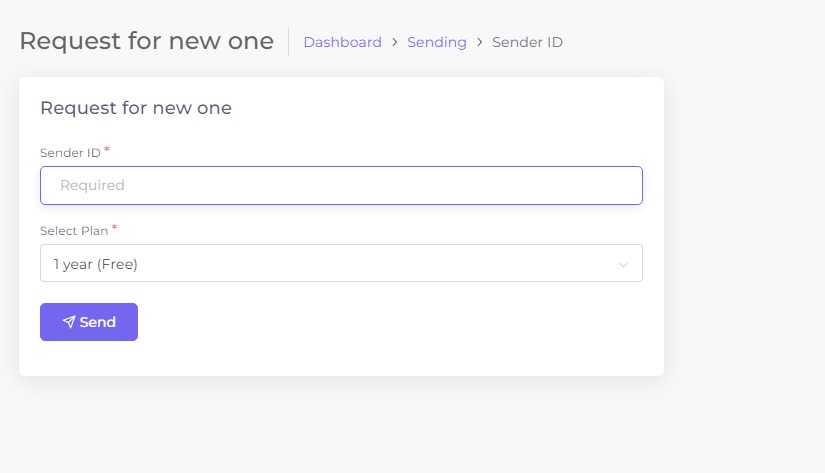Submit the form with the Send button
Screen dimensions: 825x473
coord(89,322)
